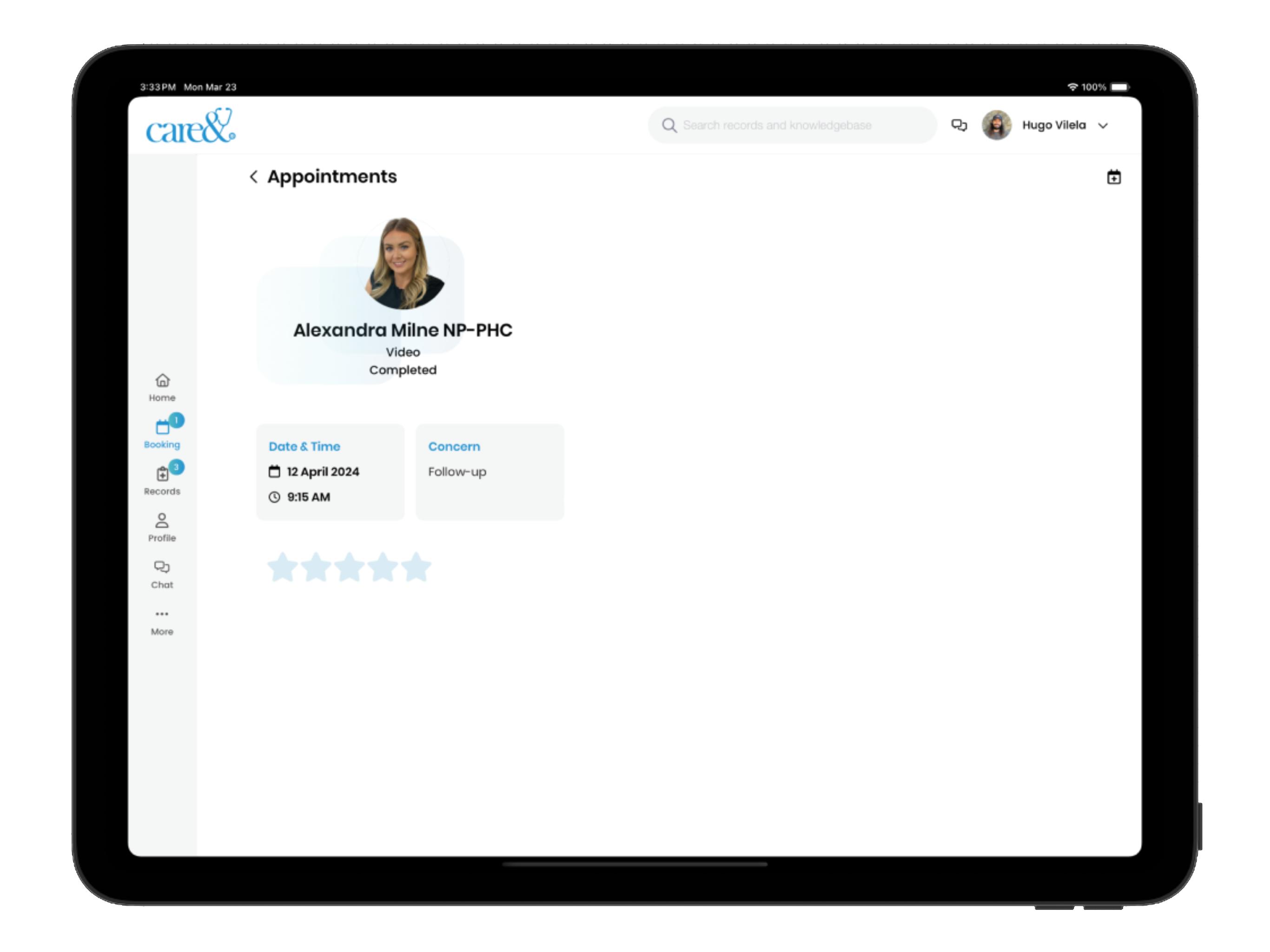Expand the Hugo Vilela account dropdown
The width and height of the screenshot is (1270, 952).
[x=1102, y=126]
